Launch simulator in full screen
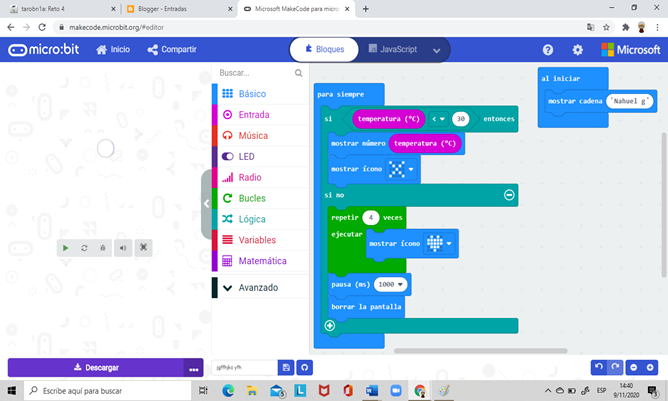668x401 pixels. pos(144,248)
